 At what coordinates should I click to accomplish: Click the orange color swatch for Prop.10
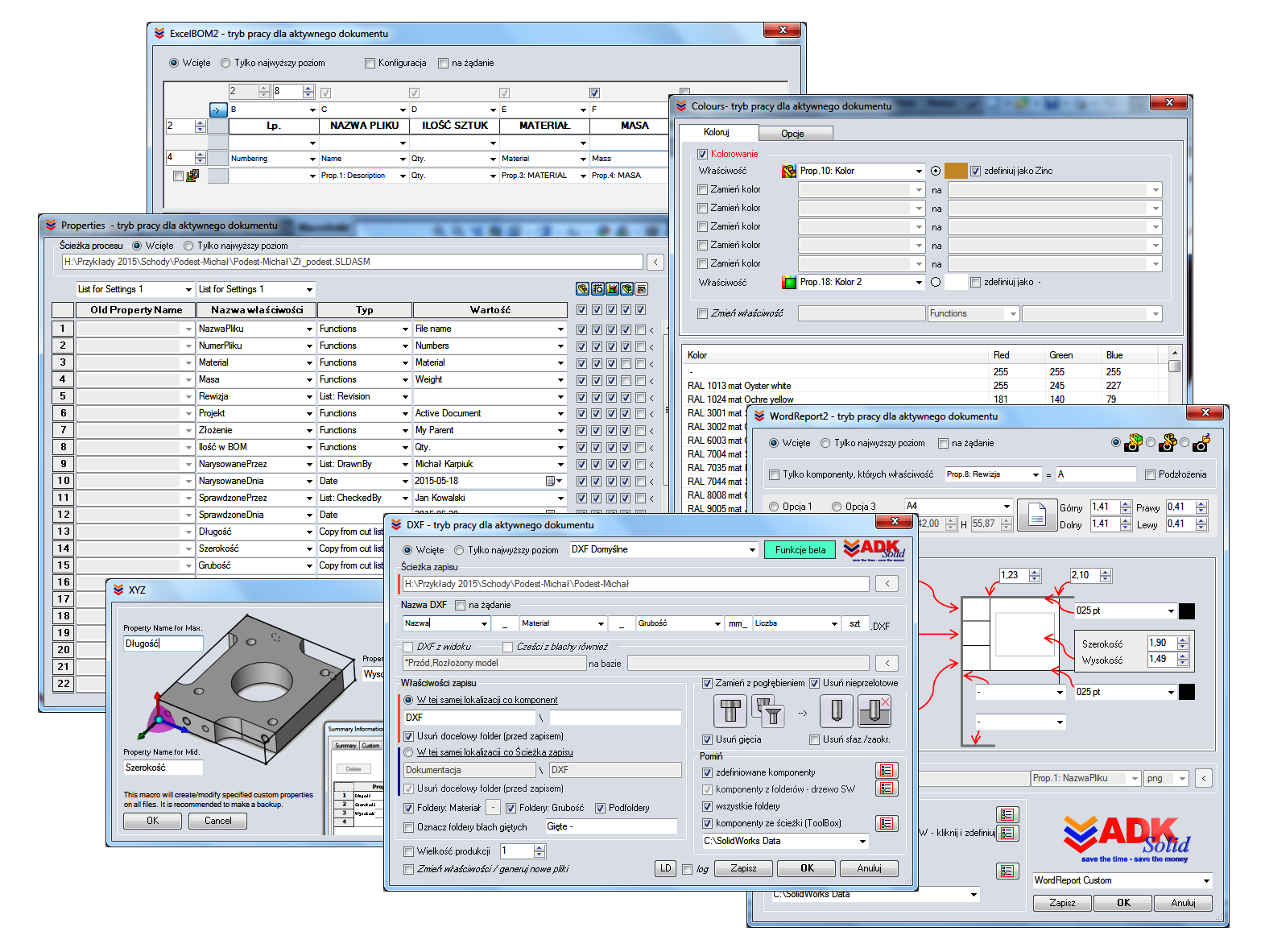[956, 171]
